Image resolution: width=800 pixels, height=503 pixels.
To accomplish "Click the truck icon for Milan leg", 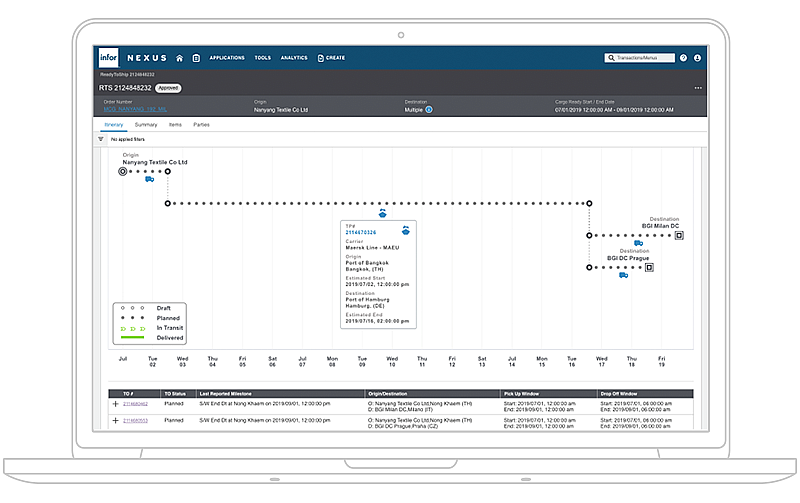I will pyautogui.click(x=638, y=243).
